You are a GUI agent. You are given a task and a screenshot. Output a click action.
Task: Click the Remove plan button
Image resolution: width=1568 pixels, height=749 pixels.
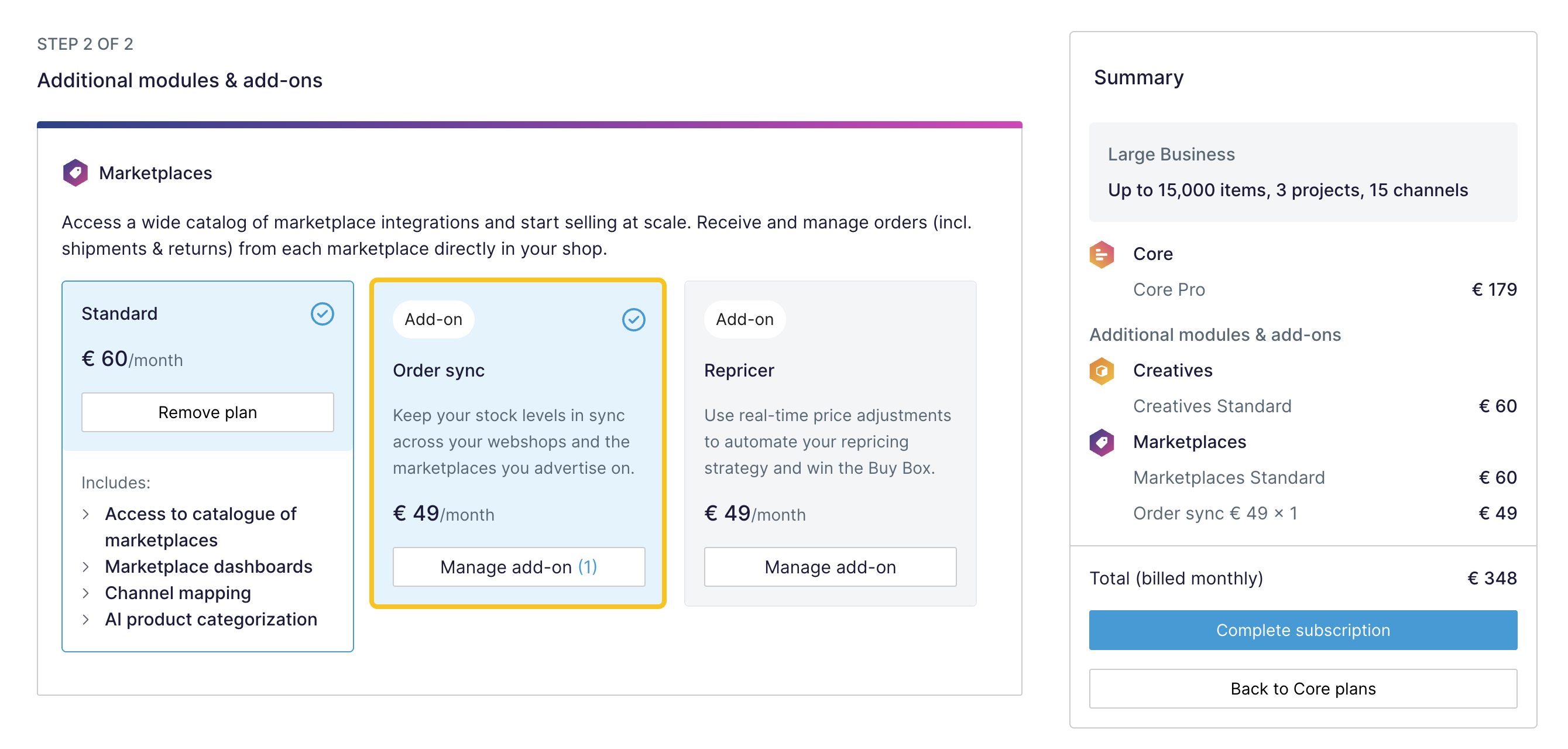[207, 412]
